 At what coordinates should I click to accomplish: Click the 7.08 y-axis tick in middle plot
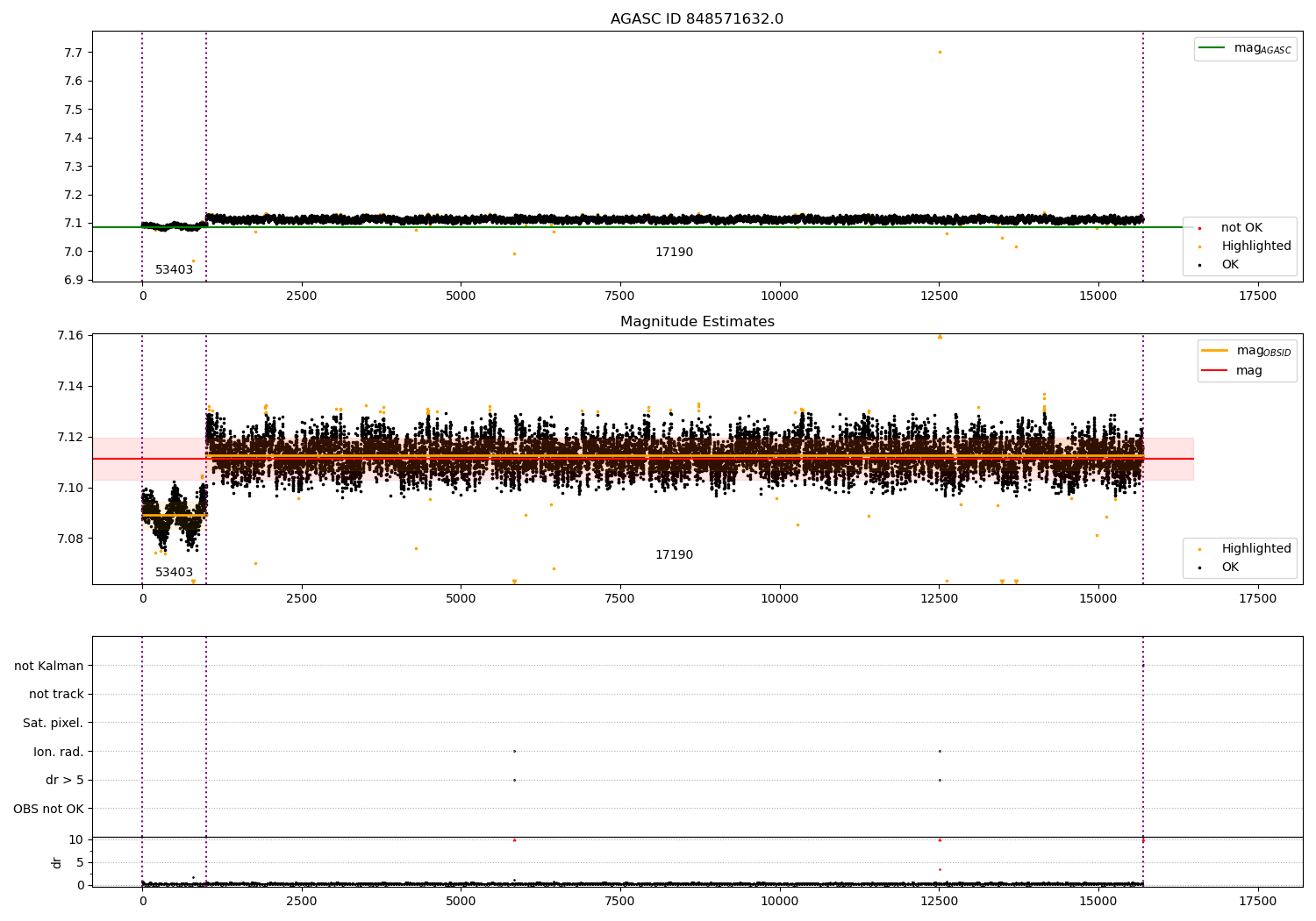(70, 539)
